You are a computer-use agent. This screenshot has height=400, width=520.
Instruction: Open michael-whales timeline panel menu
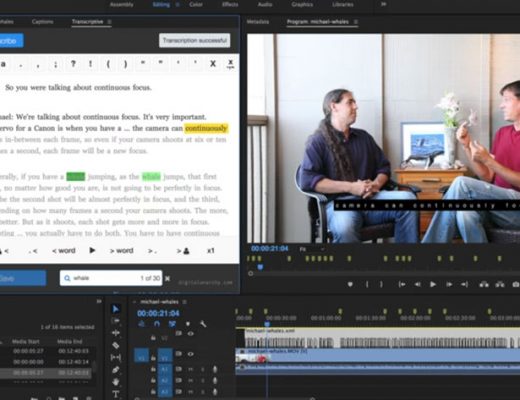[184, 302]
